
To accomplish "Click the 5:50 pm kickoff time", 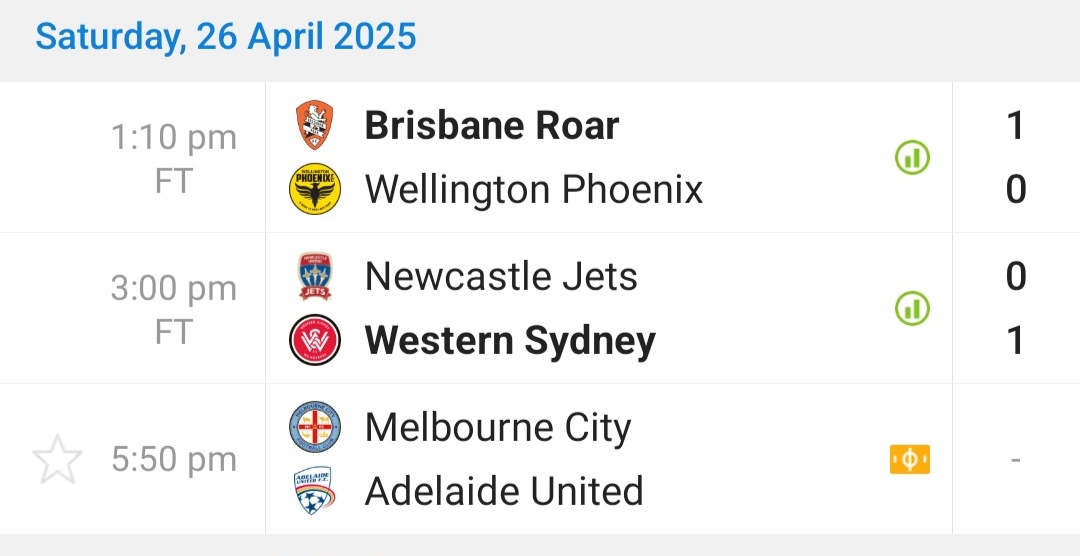I will tap(174, 460).
